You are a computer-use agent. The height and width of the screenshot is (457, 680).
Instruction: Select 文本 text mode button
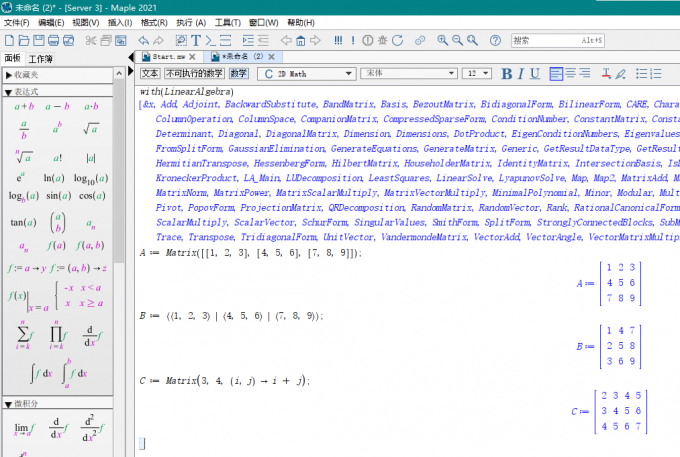150,73
